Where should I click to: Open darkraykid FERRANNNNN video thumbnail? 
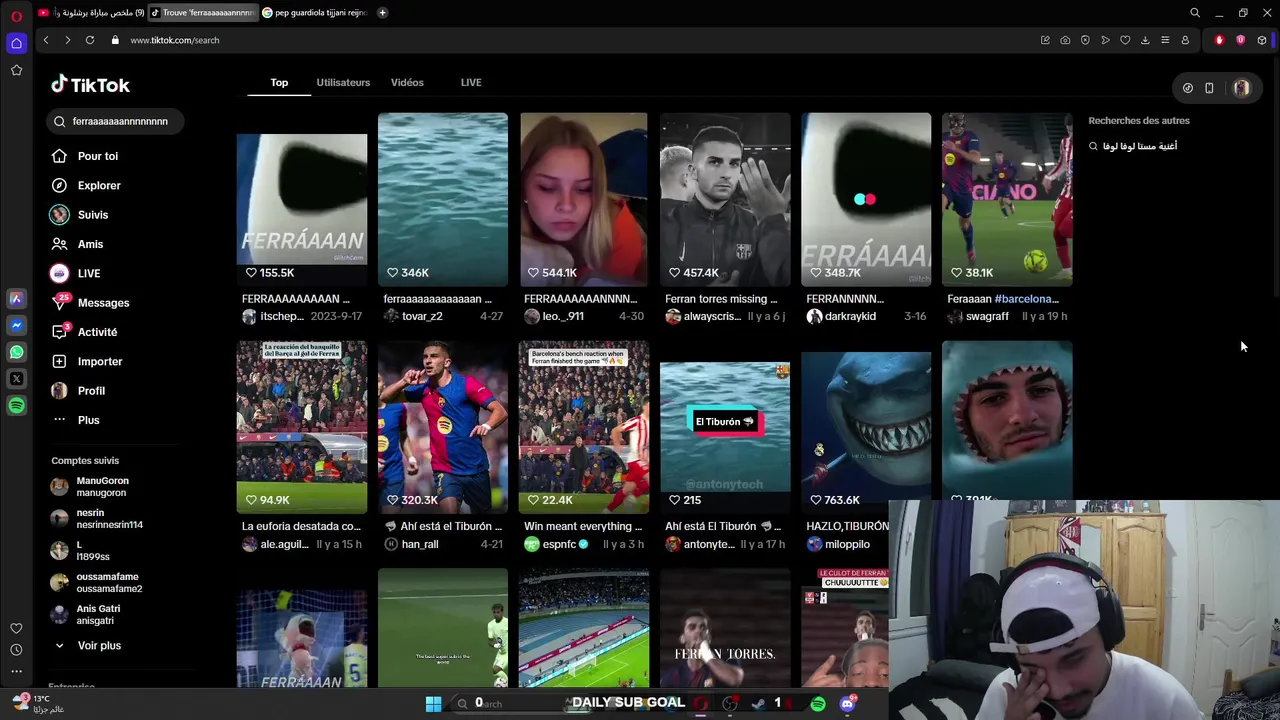coord(866,199)
